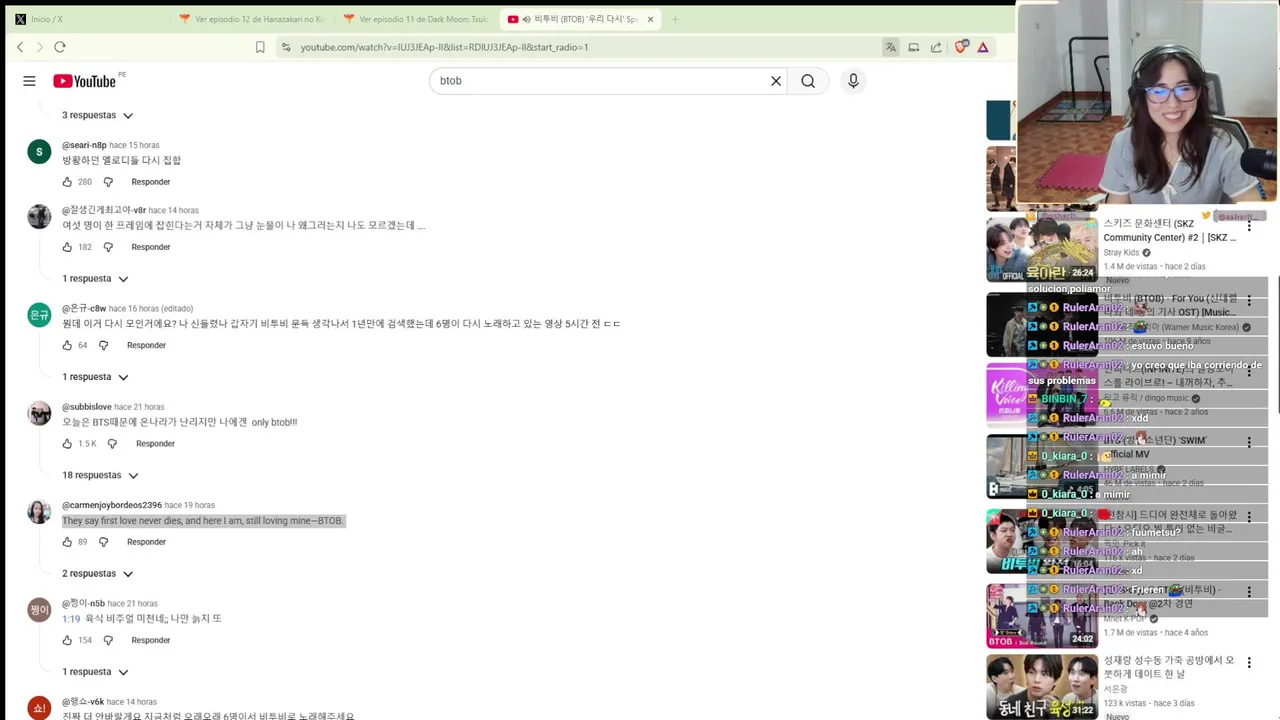Image resolution: width=1280 pixels, height=720 pixels.
Task: Switch to Dark Moon episode 11 tab
Action: tap(415, 19)
